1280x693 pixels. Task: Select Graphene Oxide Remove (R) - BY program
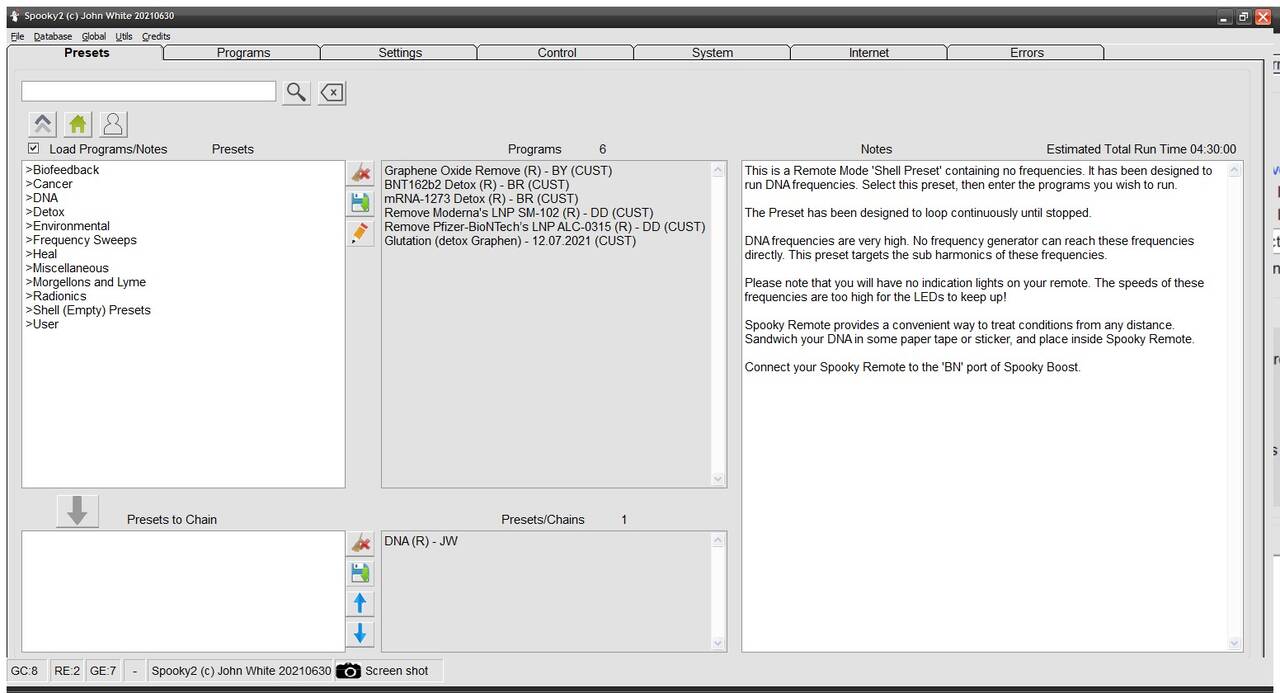498,171
